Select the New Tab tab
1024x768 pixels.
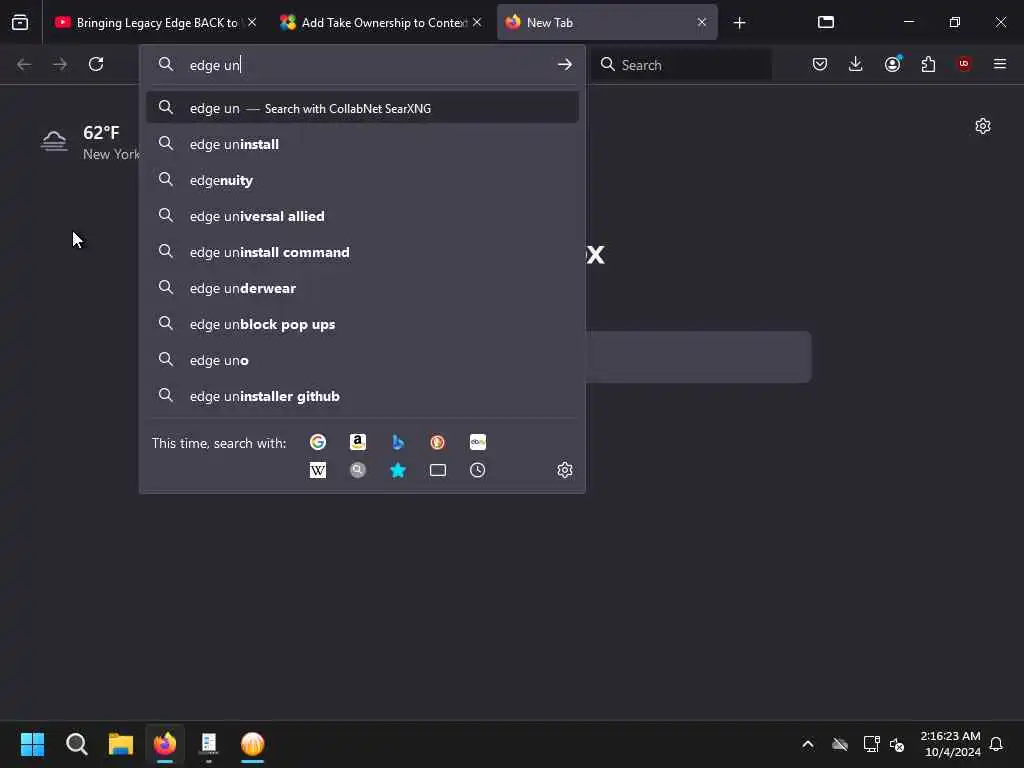(x=607, y=22)
